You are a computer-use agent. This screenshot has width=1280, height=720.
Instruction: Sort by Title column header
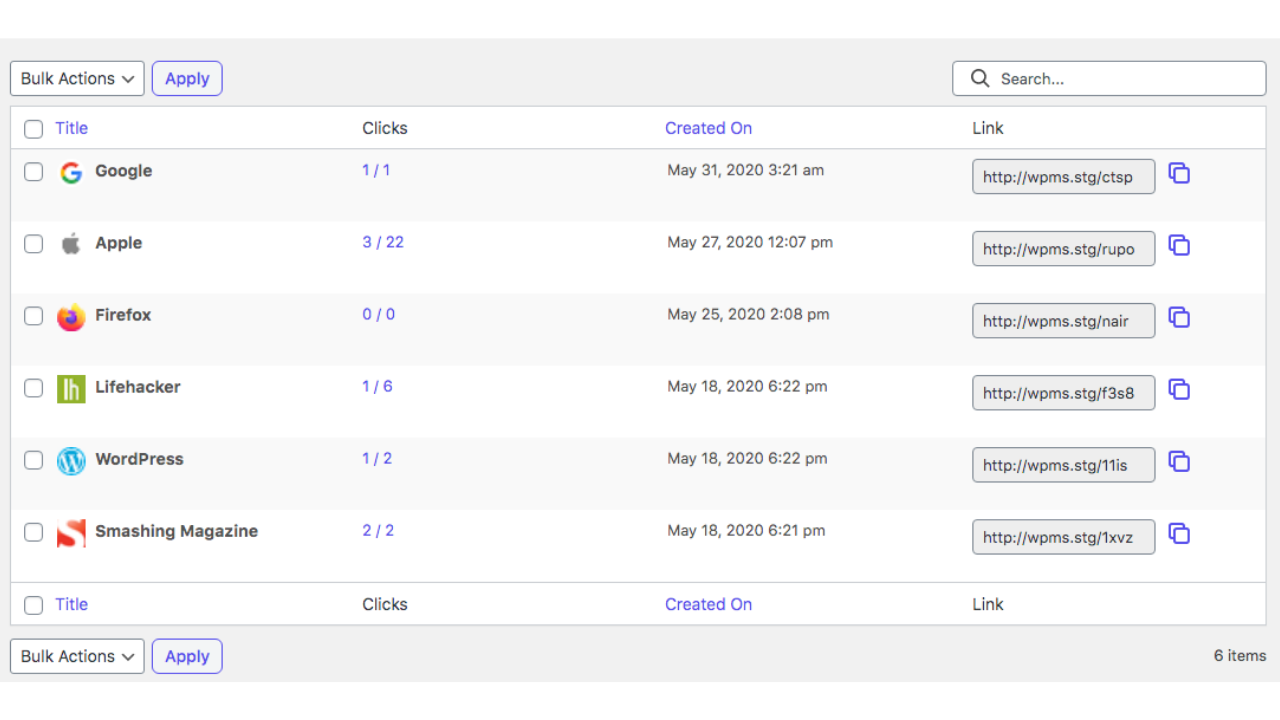[x=72, y=128]
